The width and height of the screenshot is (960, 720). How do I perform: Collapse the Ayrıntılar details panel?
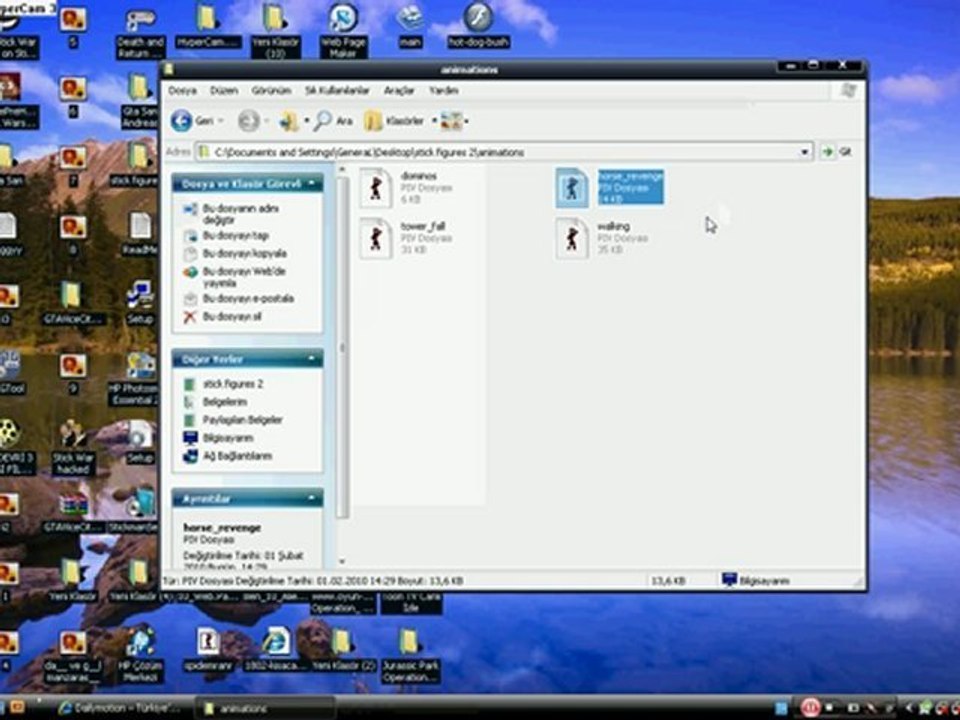[x=312, y=498]
